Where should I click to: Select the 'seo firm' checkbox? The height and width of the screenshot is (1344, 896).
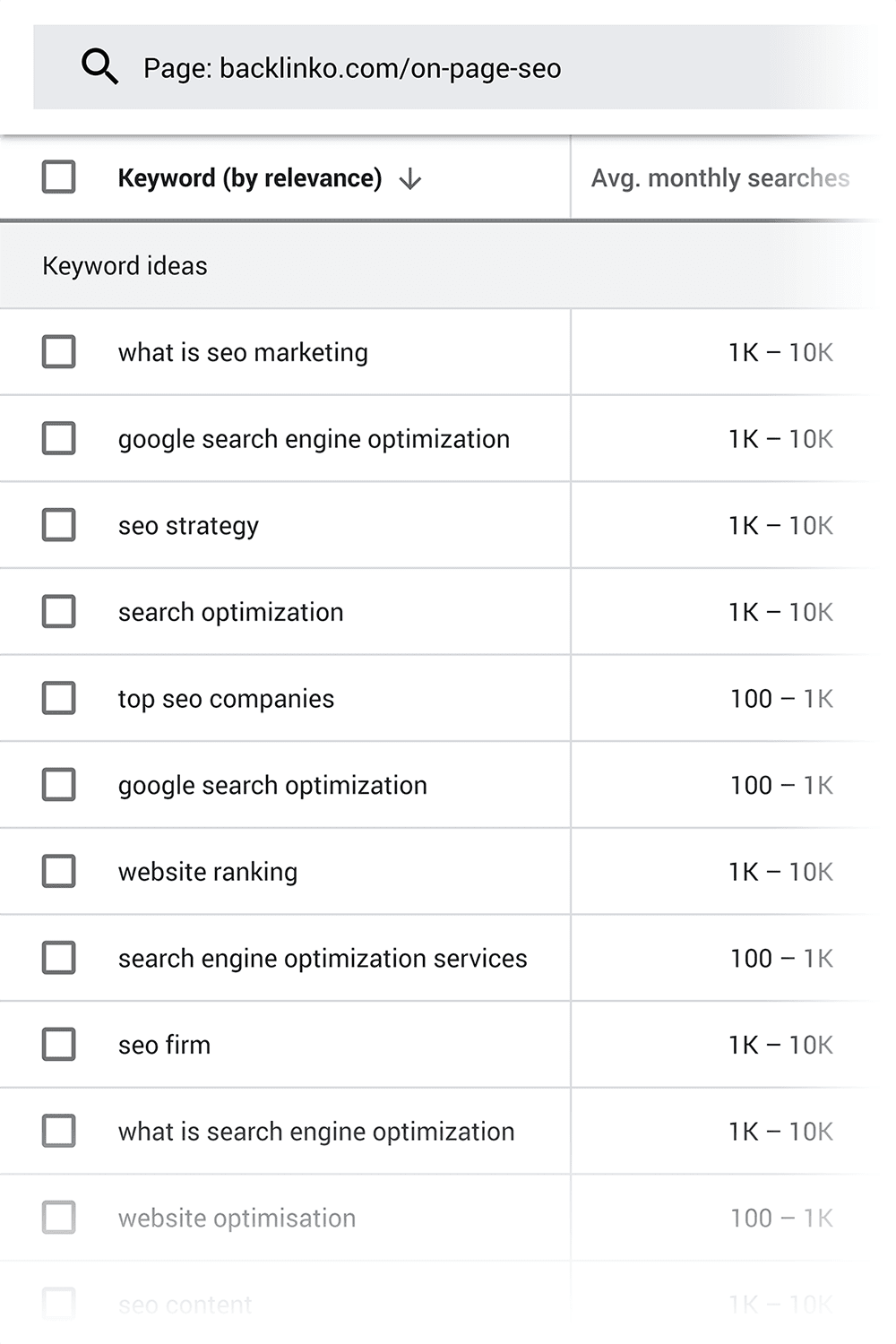(x=59, y=1045)
